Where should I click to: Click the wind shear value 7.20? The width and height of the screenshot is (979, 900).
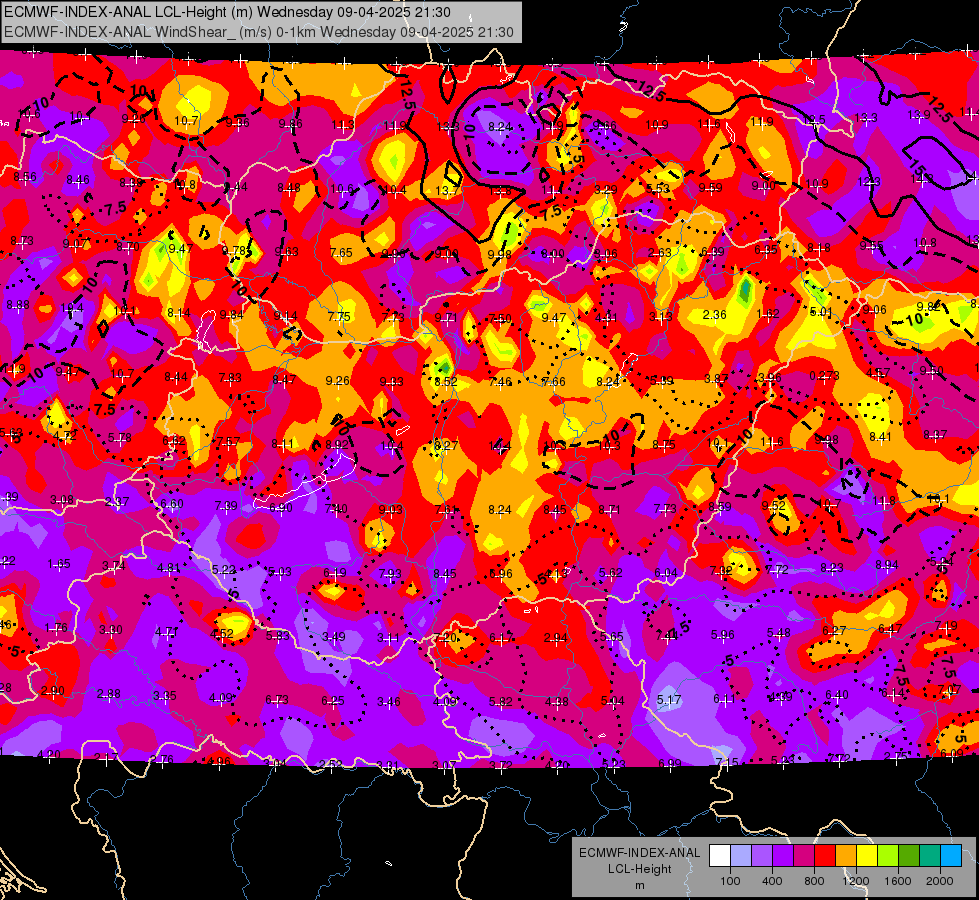(x=445, y=638)
